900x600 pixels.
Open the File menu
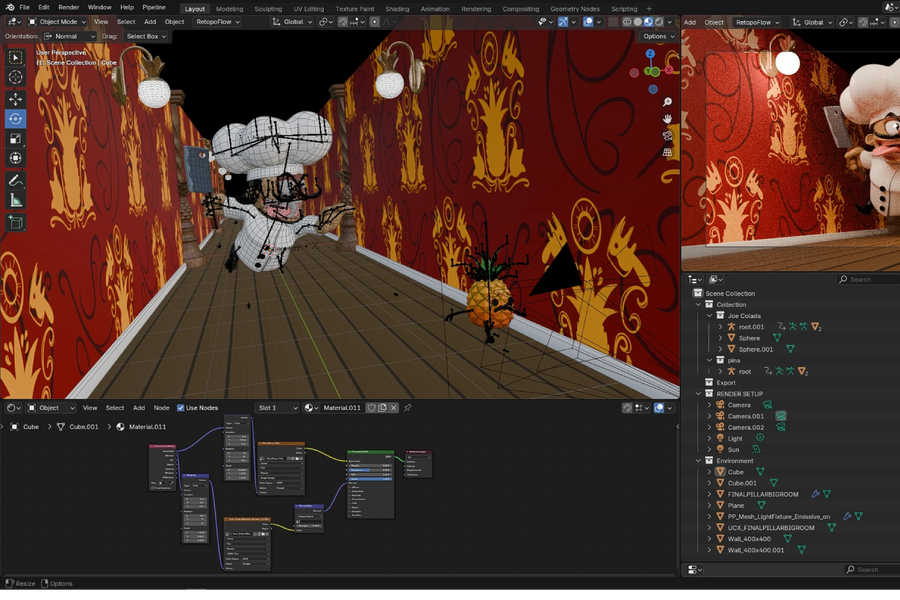(x=25, y=7)
